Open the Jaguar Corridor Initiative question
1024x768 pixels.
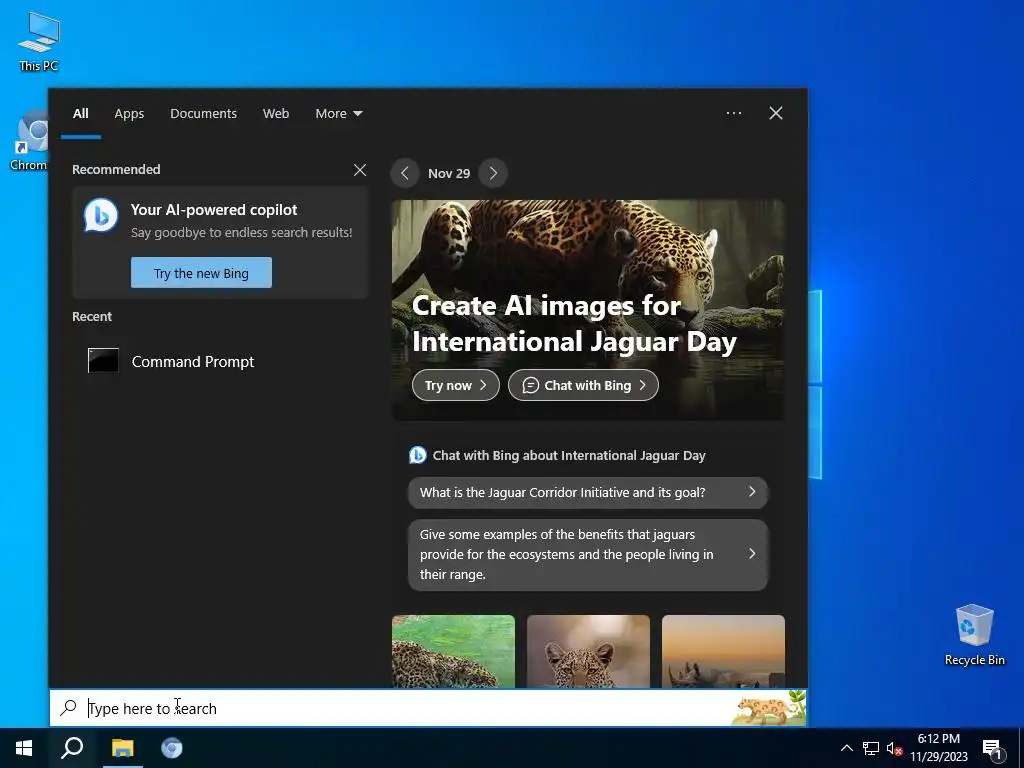click(588, 492)
